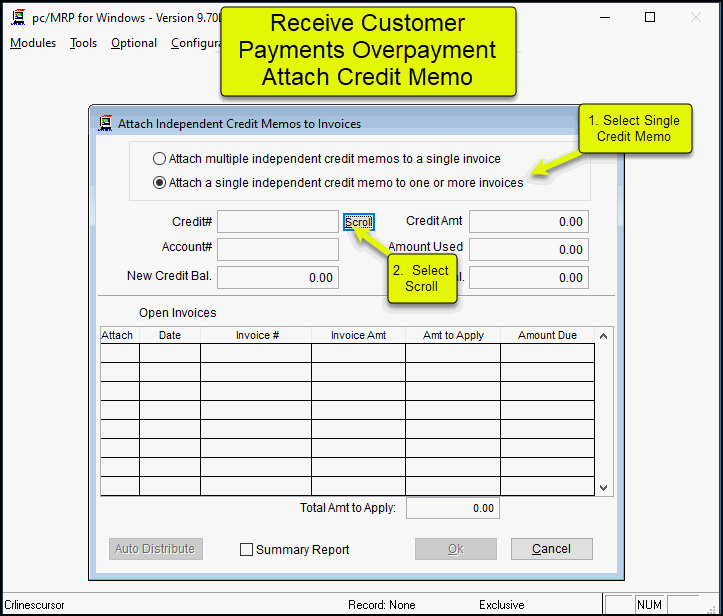Viewport: 723px width, 616px height.
Task: Click the Amount Used field
Action: 528,249
